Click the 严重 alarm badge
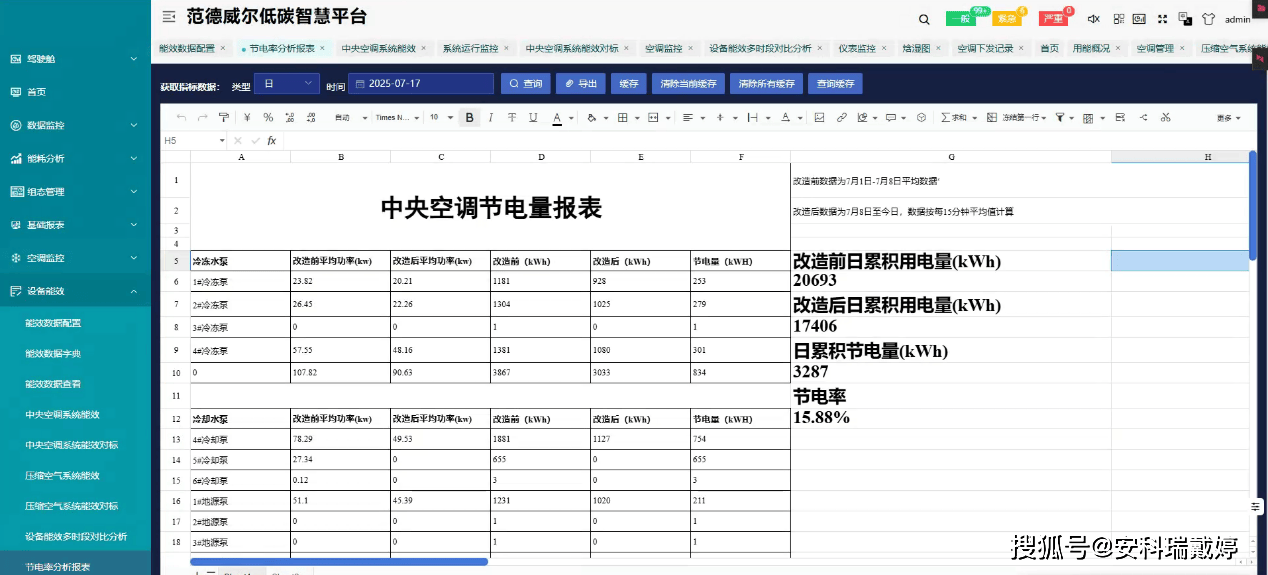This screenshot has height=575, width=1268. tap(1053, 19)
